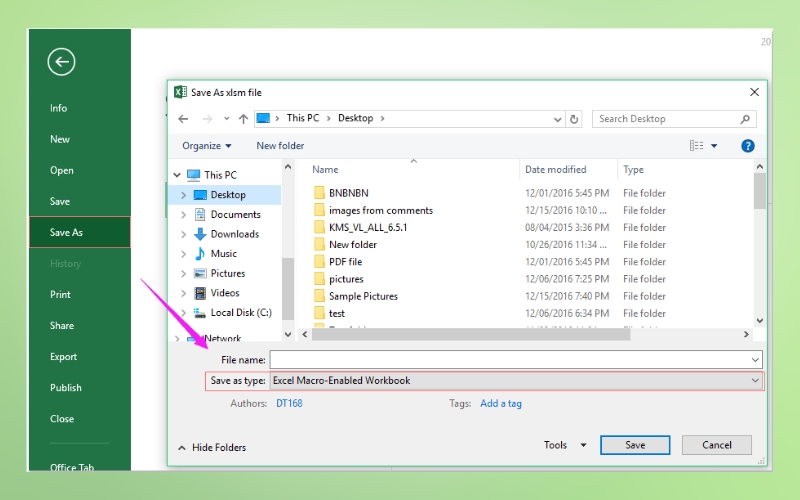
Task: Click the file list horizontal scrollbar
Action: coord(471,334)
